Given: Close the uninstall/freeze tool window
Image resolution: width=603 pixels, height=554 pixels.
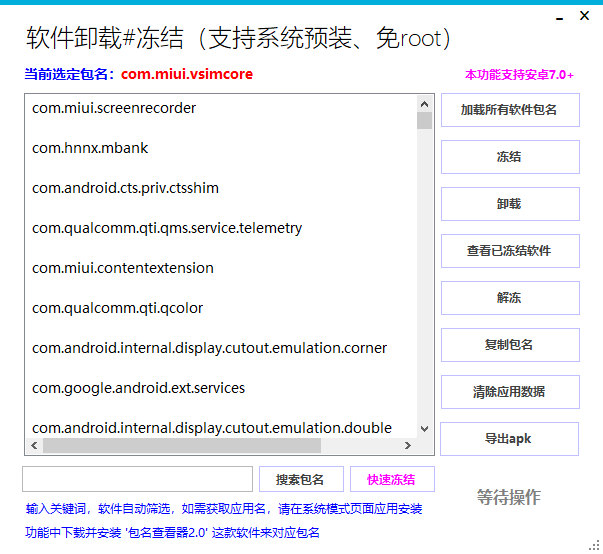Looking at the screenshot, I should [584, 16].
